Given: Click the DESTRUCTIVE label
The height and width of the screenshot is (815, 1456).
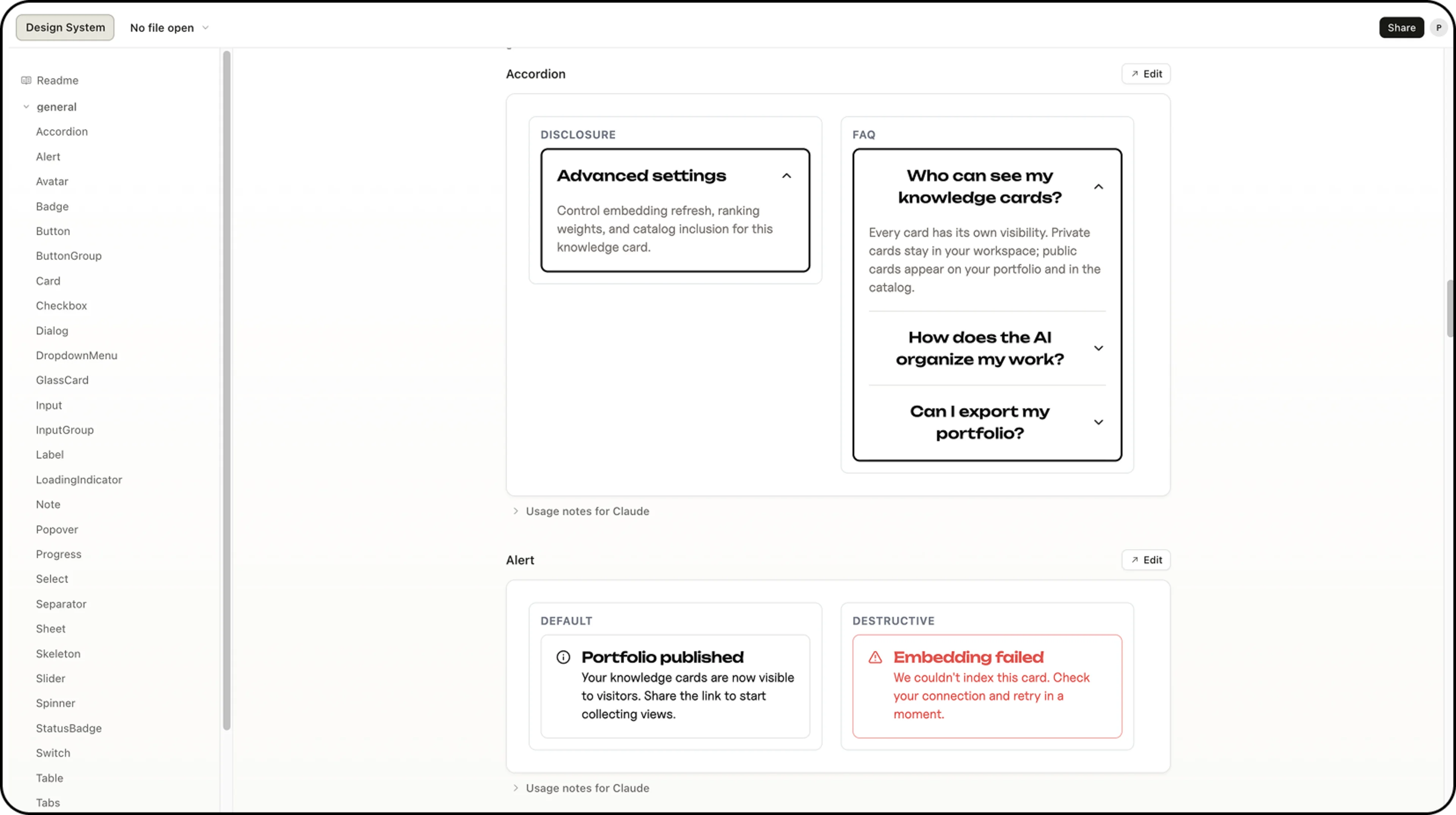Looking at the screenshot, I should click(893, 621).
